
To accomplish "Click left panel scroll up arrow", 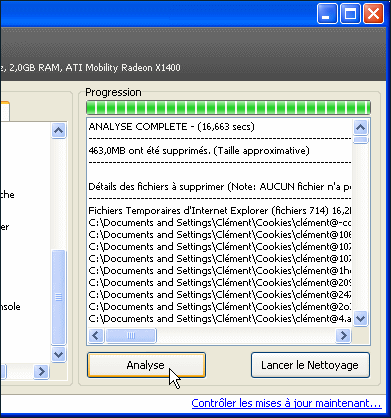I will [59, 130].
